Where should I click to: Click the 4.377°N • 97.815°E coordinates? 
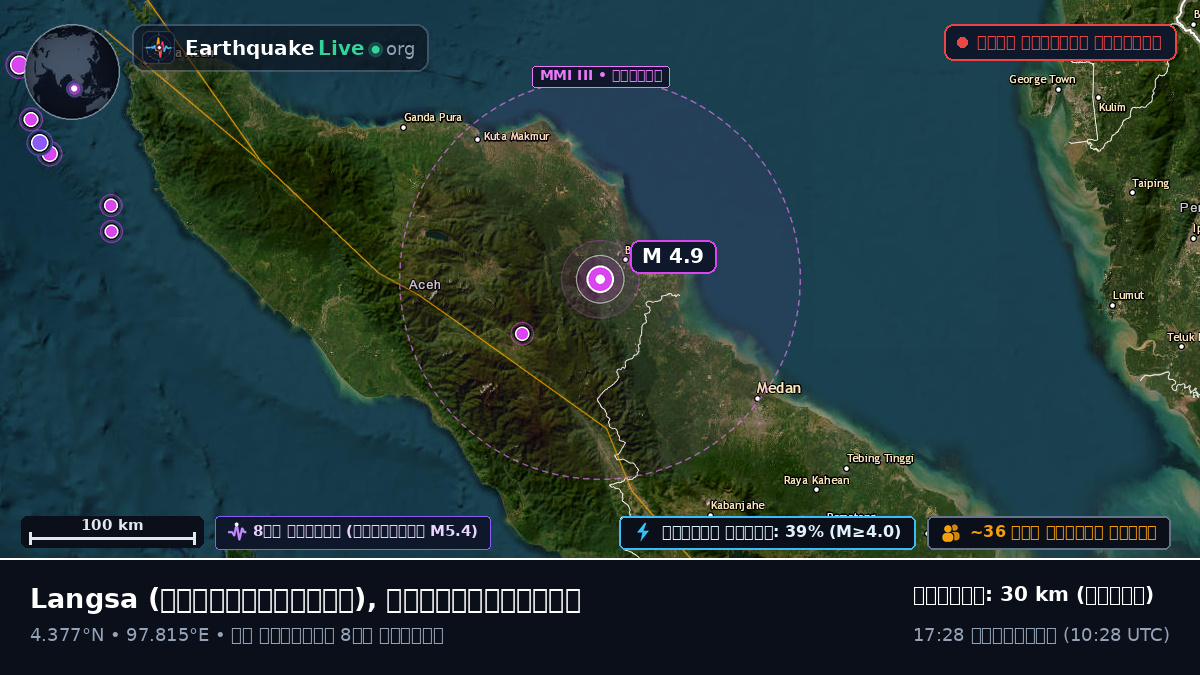click(x=120, y=635)
